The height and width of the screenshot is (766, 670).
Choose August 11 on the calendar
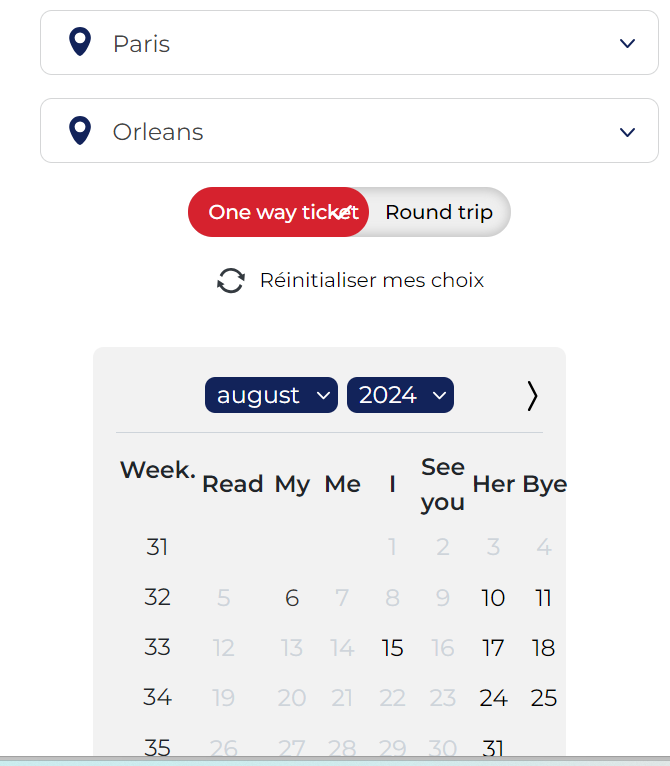[x=543, y=598]
